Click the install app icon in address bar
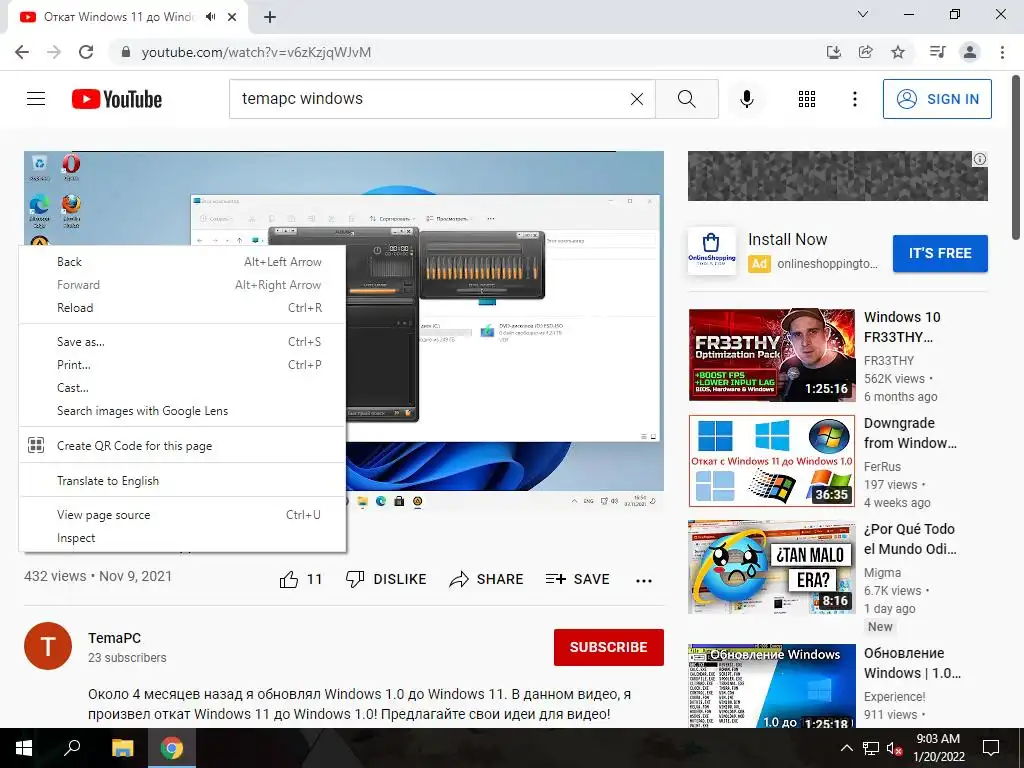The height and width of the screenshot is (768, 1024). (x=833, y=52)
